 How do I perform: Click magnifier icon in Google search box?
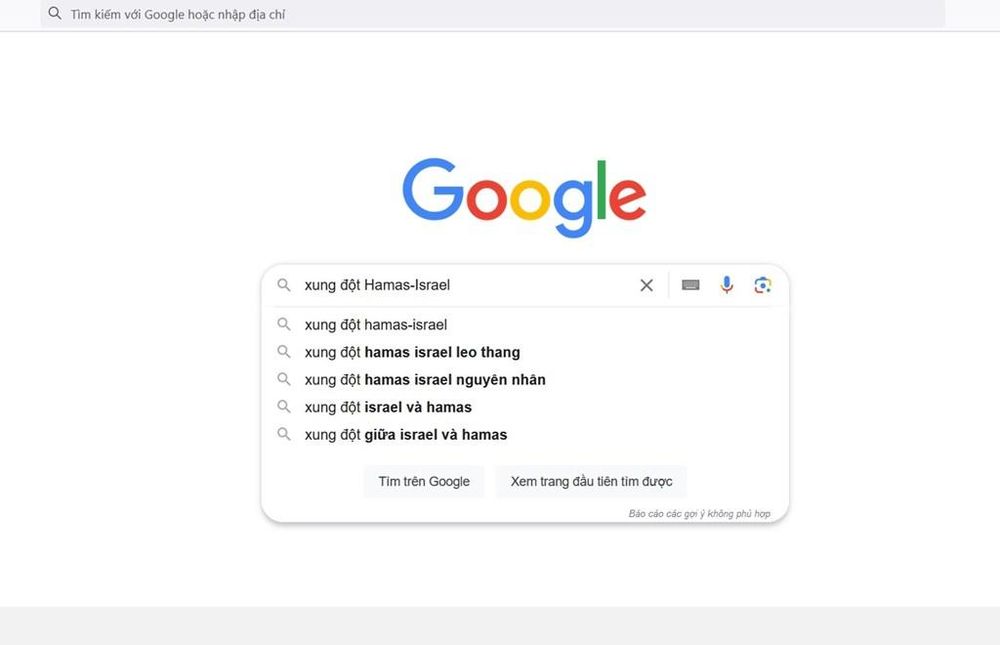coord(284,285)
